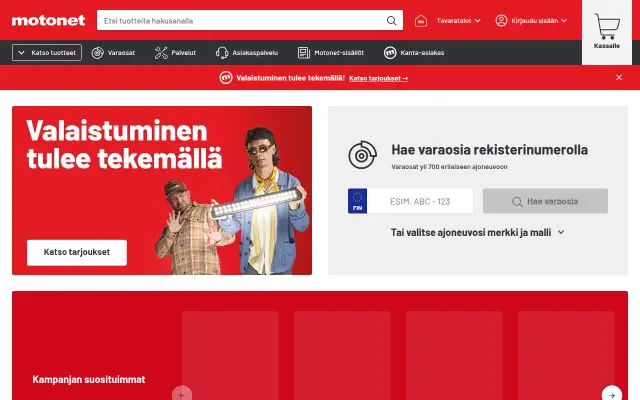Viewport: 640px width, 400px height.
Task: Click the carousel next arrow
Action: click(611, 394)
